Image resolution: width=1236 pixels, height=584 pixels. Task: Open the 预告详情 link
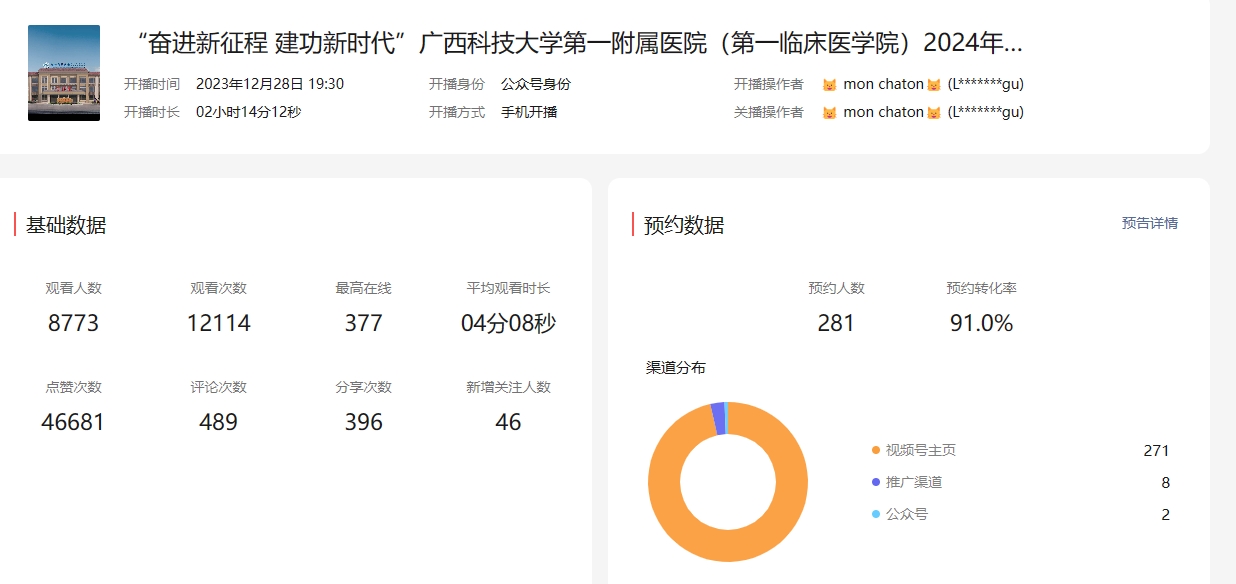coord(1149,223)
